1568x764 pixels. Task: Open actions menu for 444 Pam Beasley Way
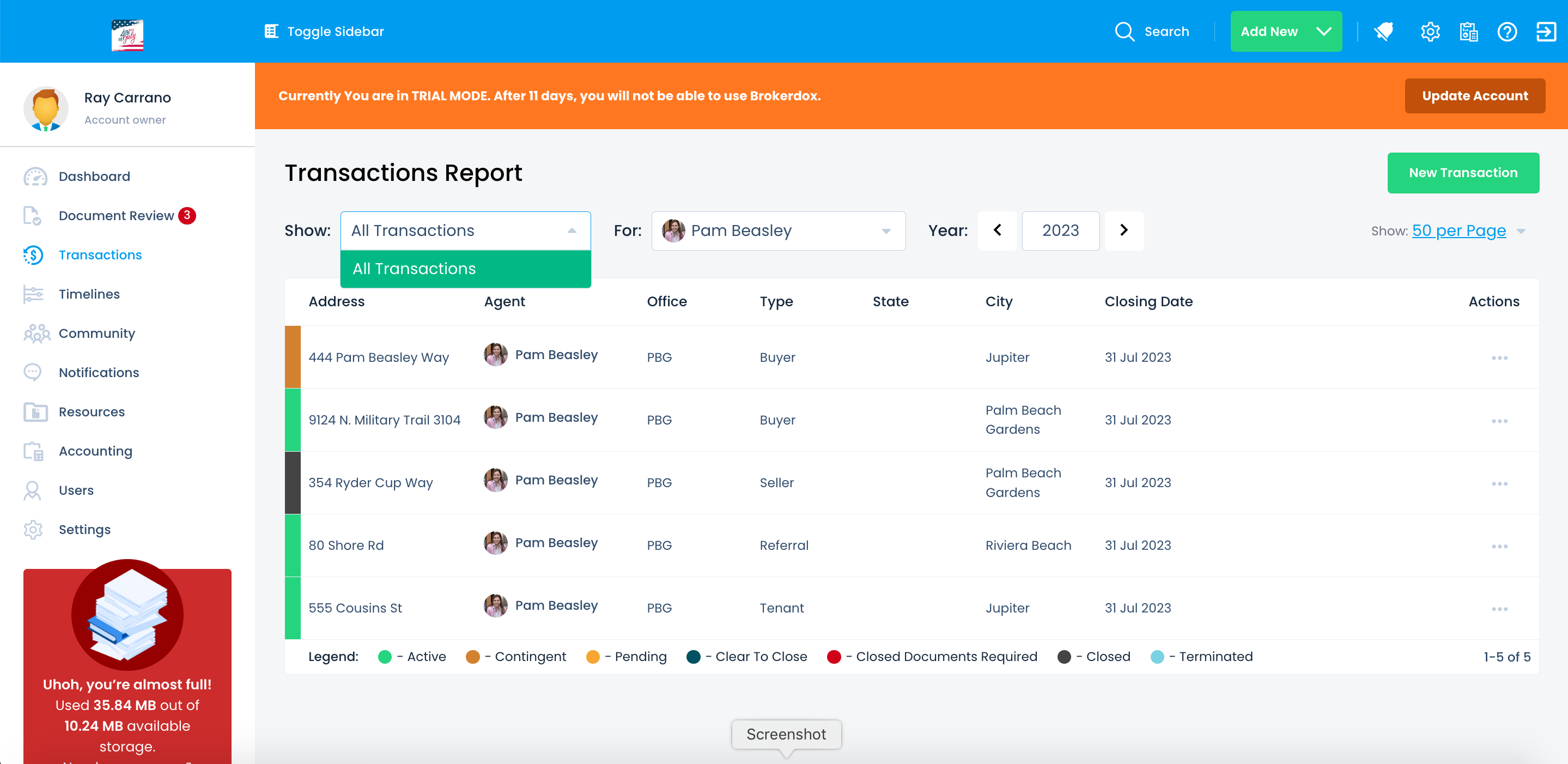point(1499,358)
